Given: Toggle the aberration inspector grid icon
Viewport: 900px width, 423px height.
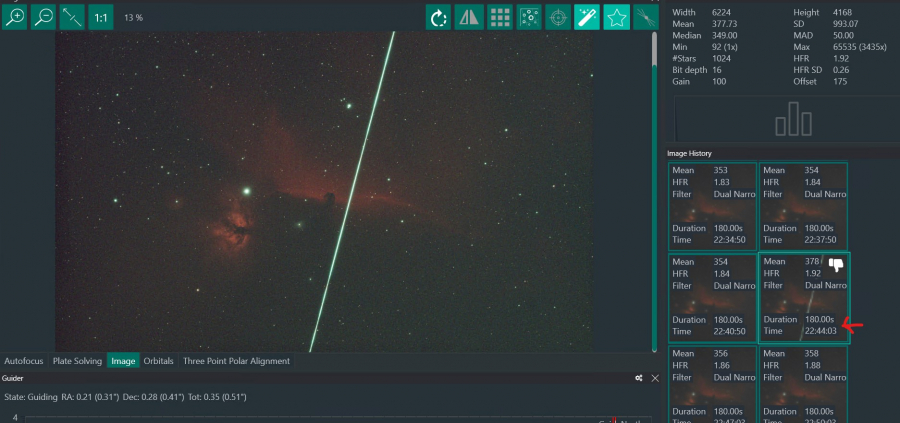Looking at the screenshot, I should pyautogui.click(x=500, y=17).
